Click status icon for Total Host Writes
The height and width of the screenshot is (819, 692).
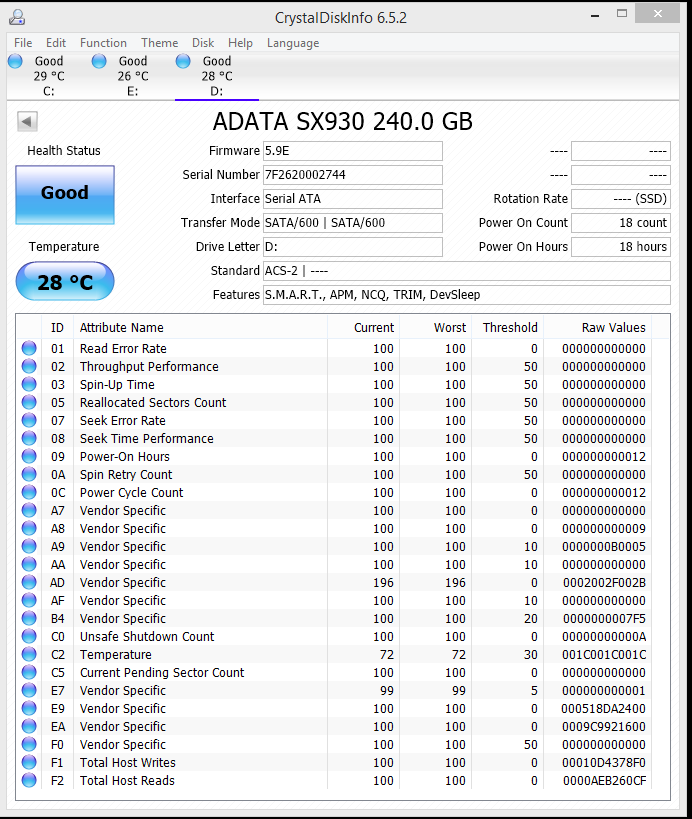coord(29,763)
